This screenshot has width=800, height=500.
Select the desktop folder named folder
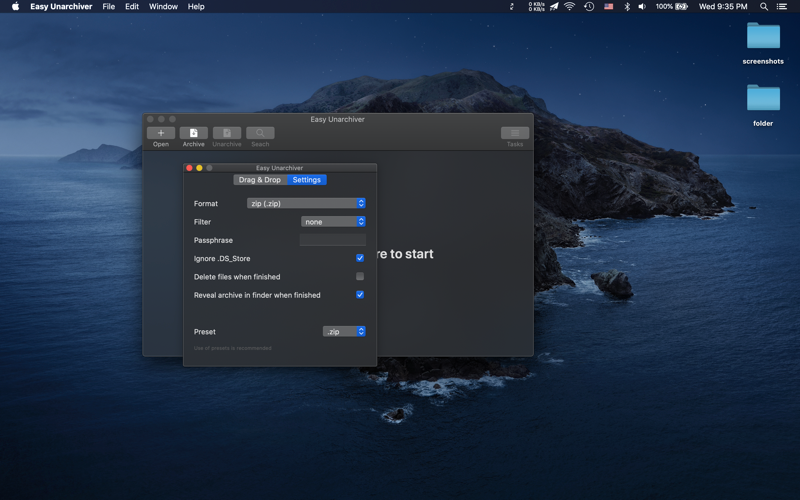click(763, 98)
